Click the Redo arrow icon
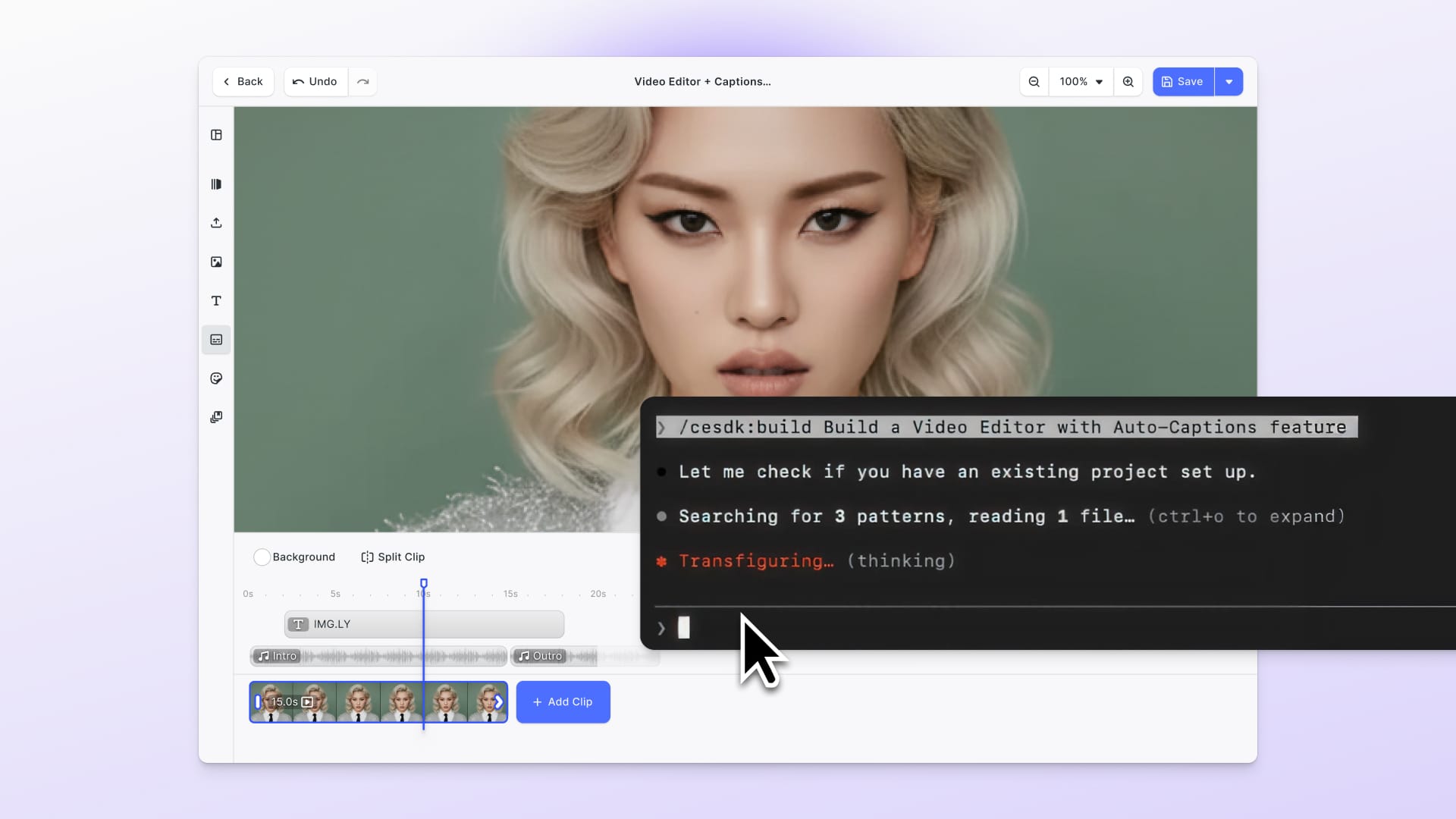The width and height of the screenshot is (1456, 819). point(363,81)
